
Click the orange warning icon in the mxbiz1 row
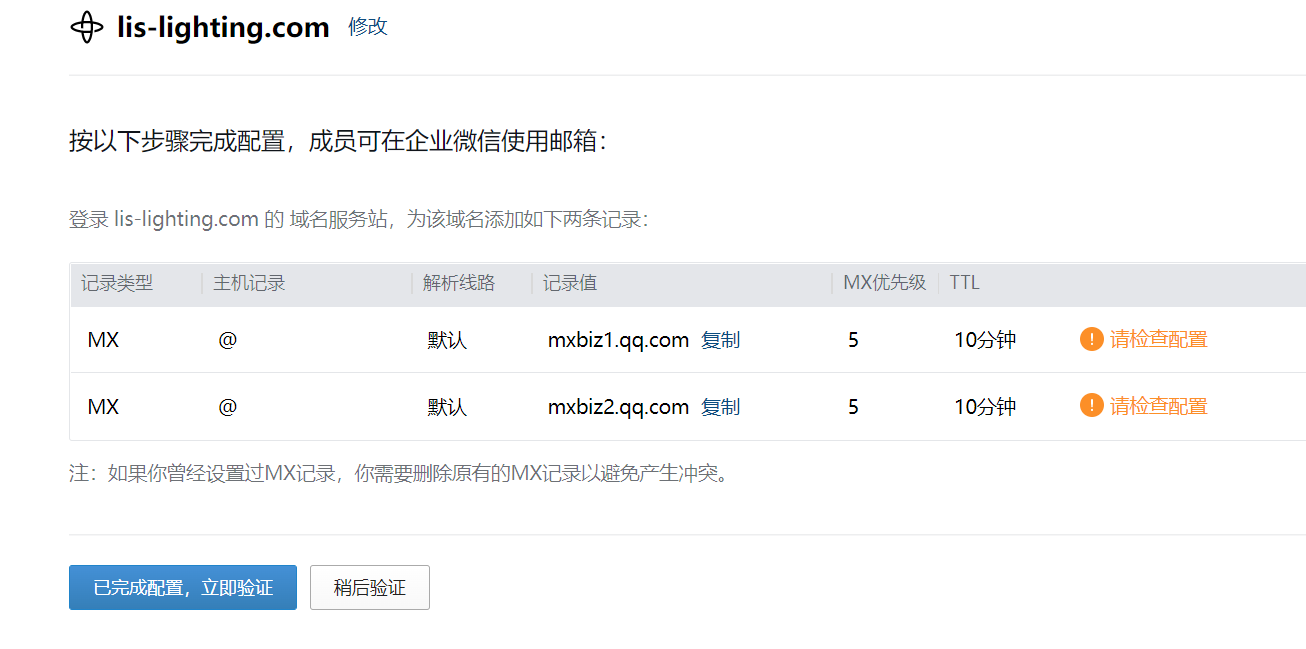coord(1091,339)
